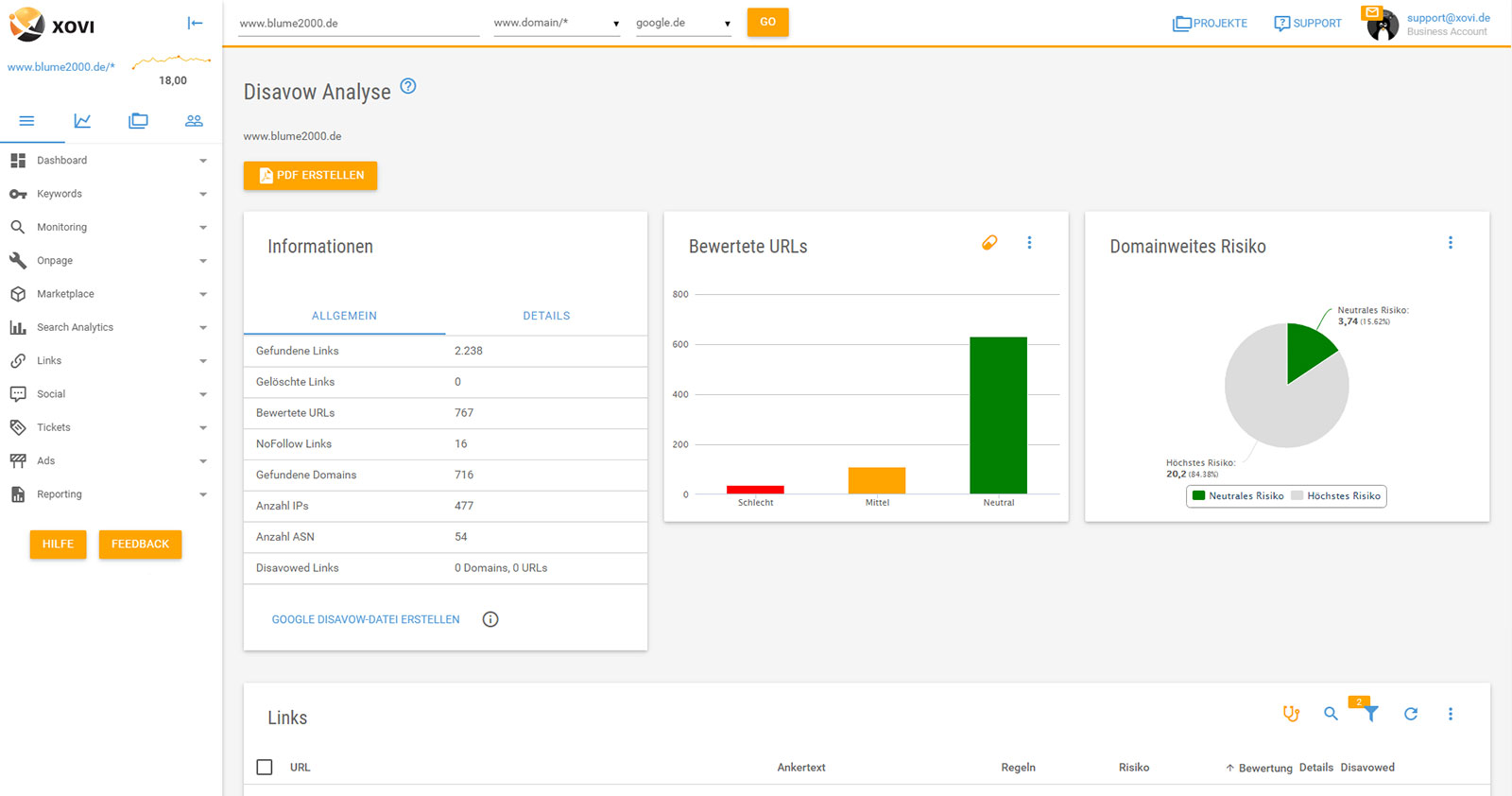Open Social in the sidebar

click(x=51, y=394)
